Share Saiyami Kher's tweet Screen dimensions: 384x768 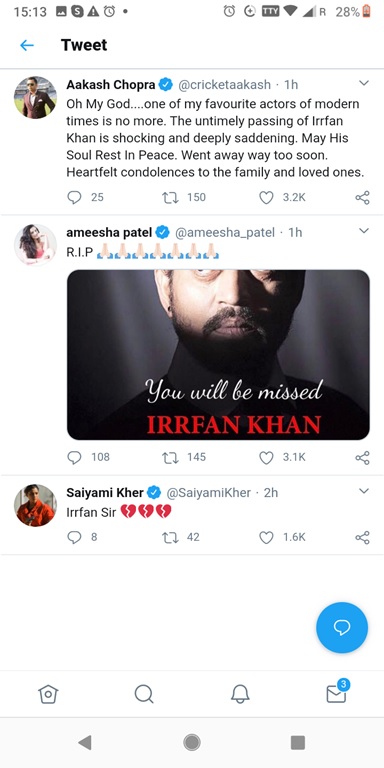coord(362,537)
